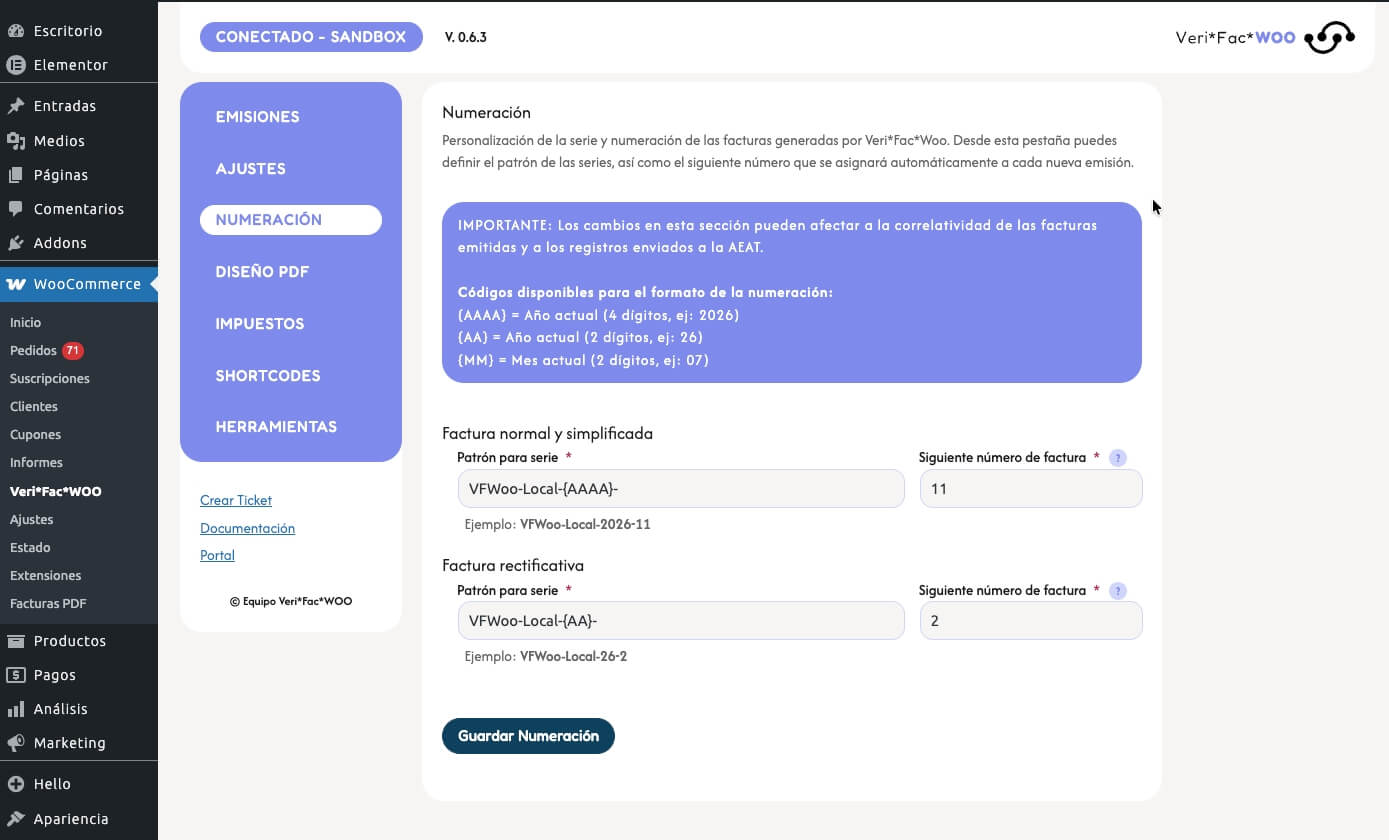Viewport: 1389px width, 840px height.
Task: Select the Numeración tab
Action: 291,220
